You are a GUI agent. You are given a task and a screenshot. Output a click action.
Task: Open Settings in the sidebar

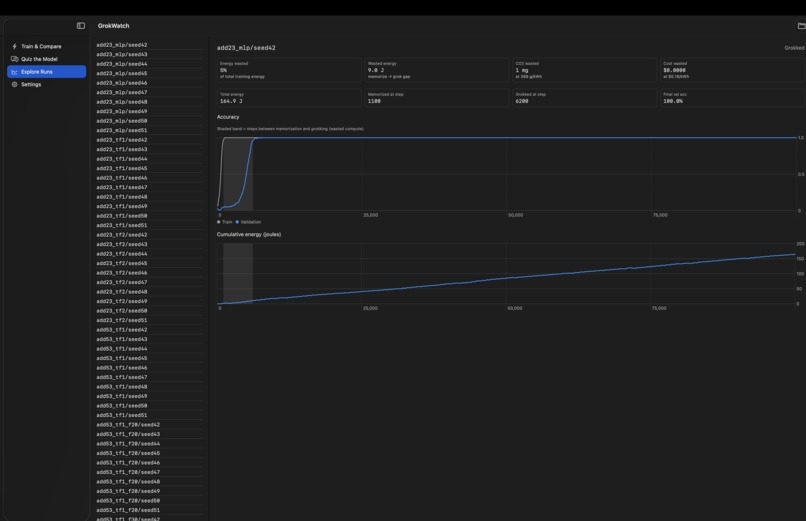coord(47,84)
